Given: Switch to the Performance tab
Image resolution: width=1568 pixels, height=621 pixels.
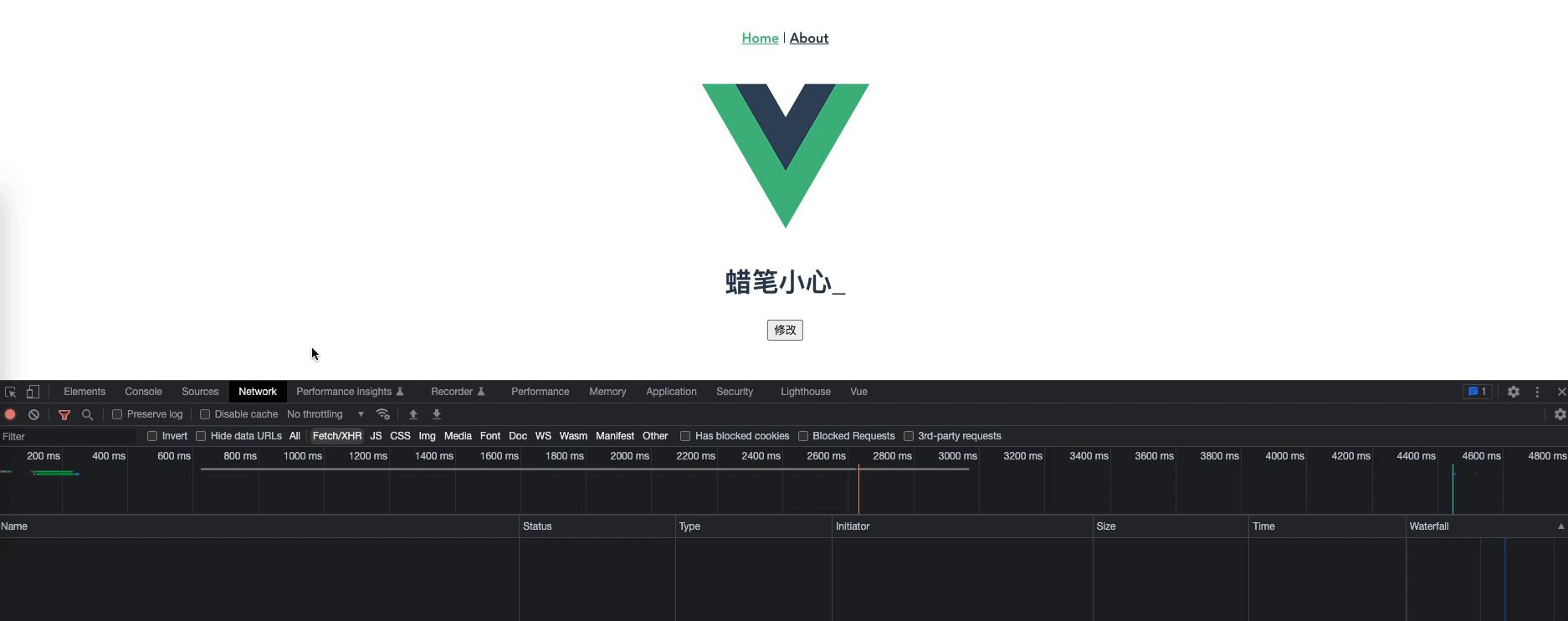Looking at the screenshot, I should click(x=540, y=392).
